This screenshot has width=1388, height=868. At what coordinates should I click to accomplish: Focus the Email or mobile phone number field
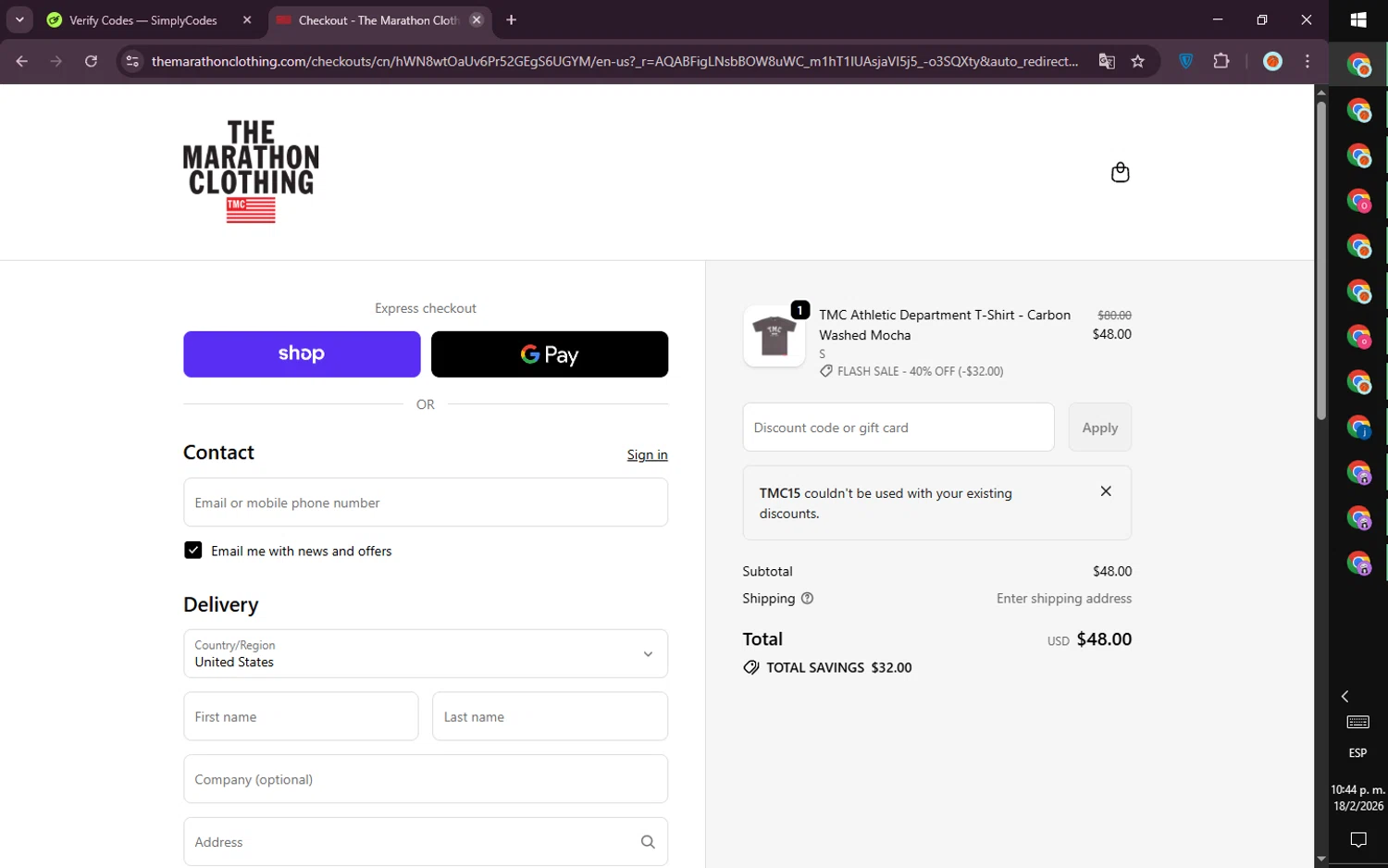pyautogui.click(x=426, y=502)
